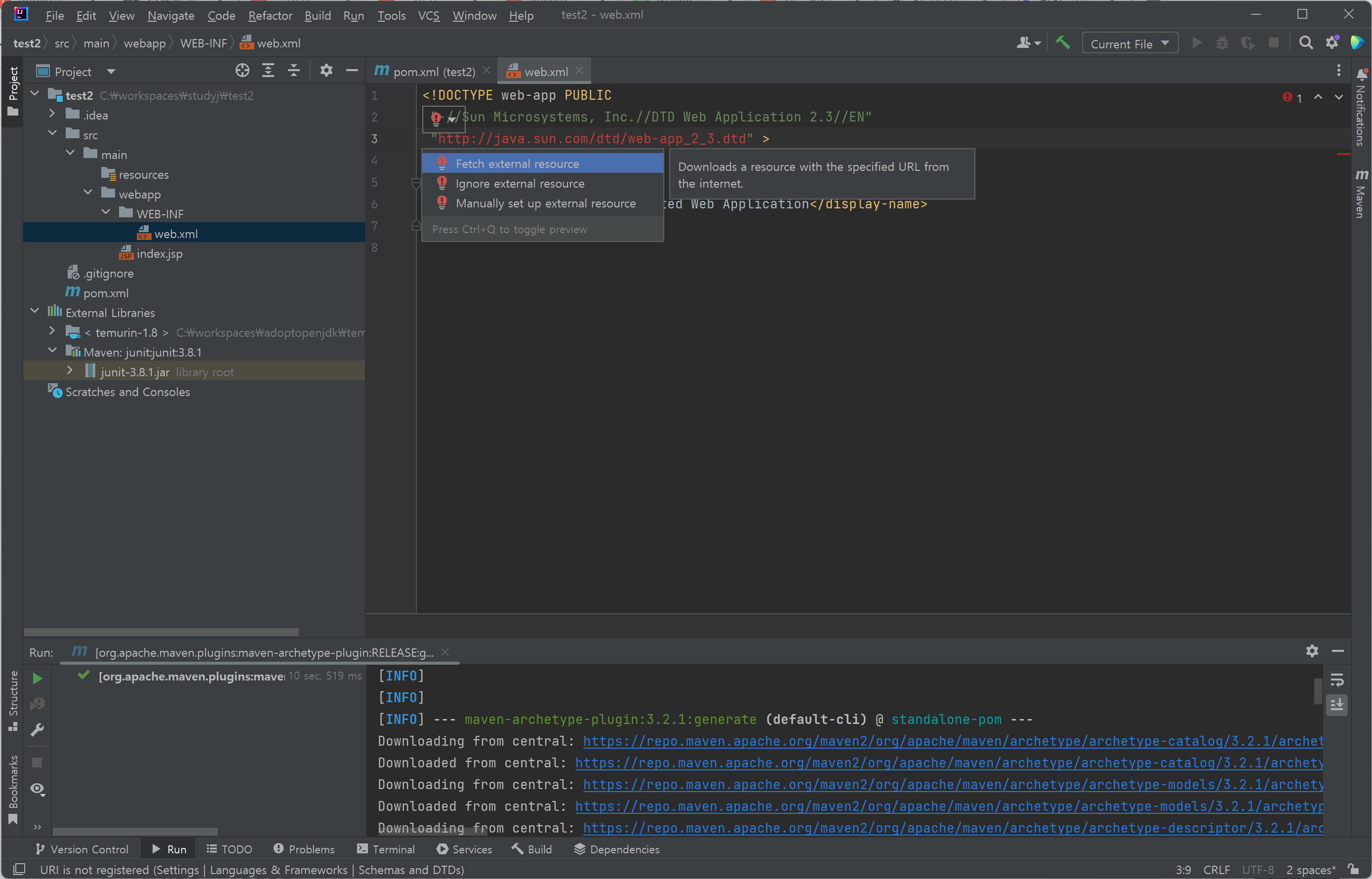Open the Maven tool window sidebar
The height and width of the screenshot is (879, 1372).
click(x=1361, y=194)
